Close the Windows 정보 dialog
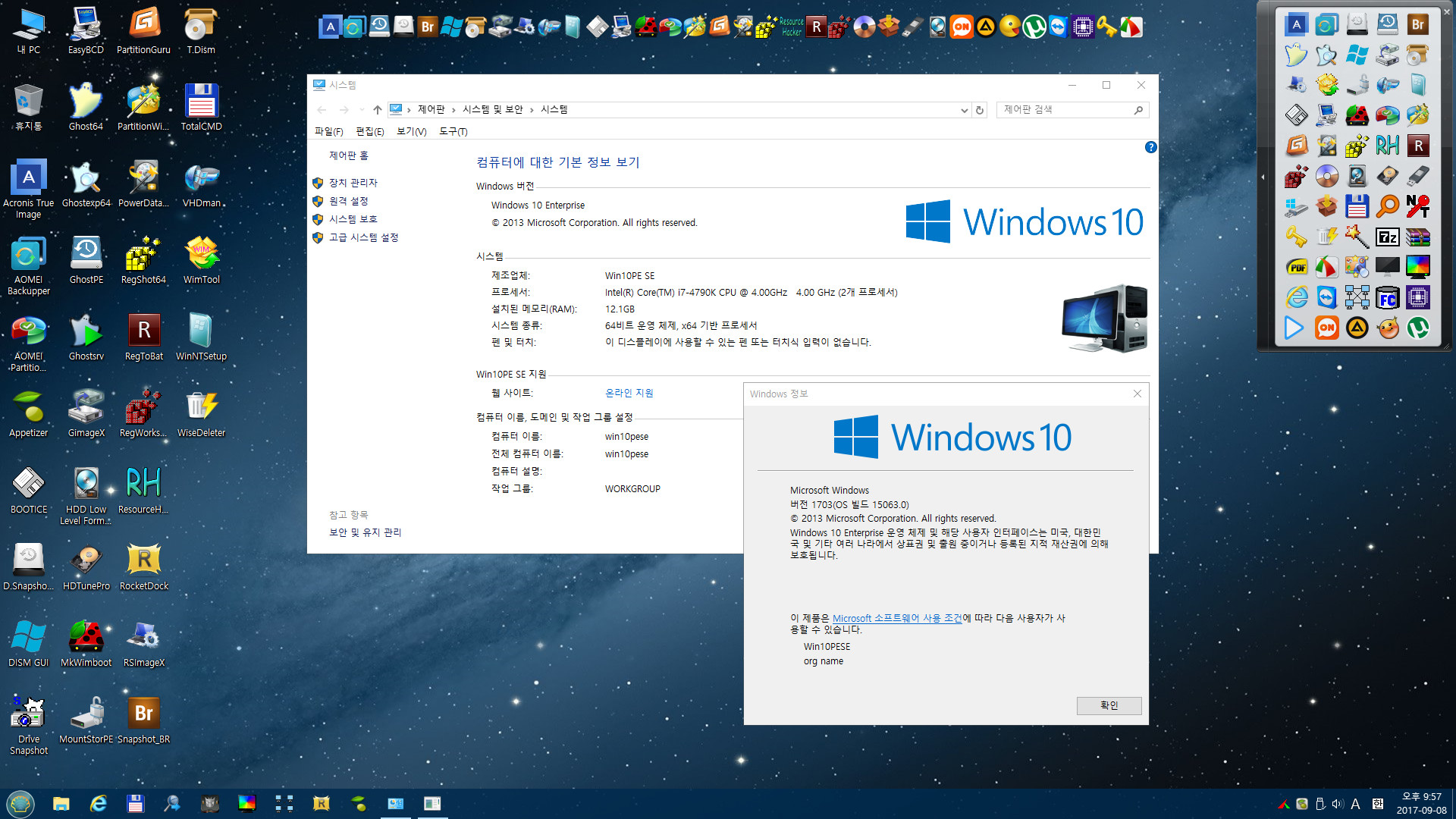Viewport: 1456px width, 819px height. [1137, 394]
